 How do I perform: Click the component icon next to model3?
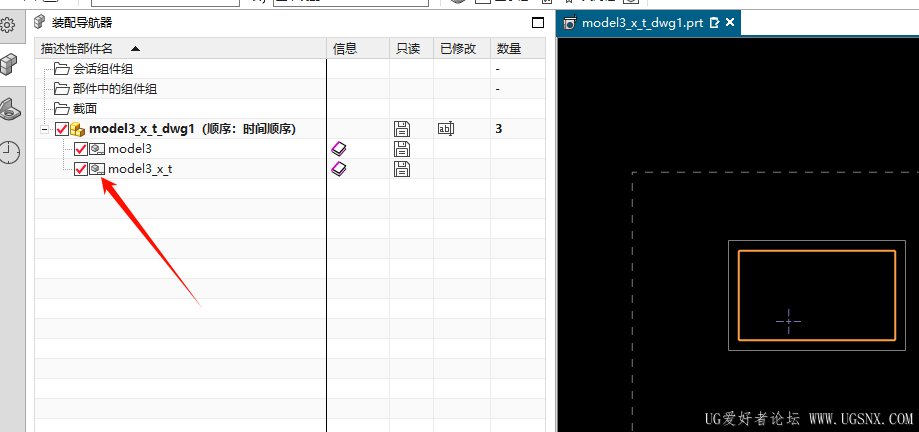pyautogui.click(x=97, y=149)
